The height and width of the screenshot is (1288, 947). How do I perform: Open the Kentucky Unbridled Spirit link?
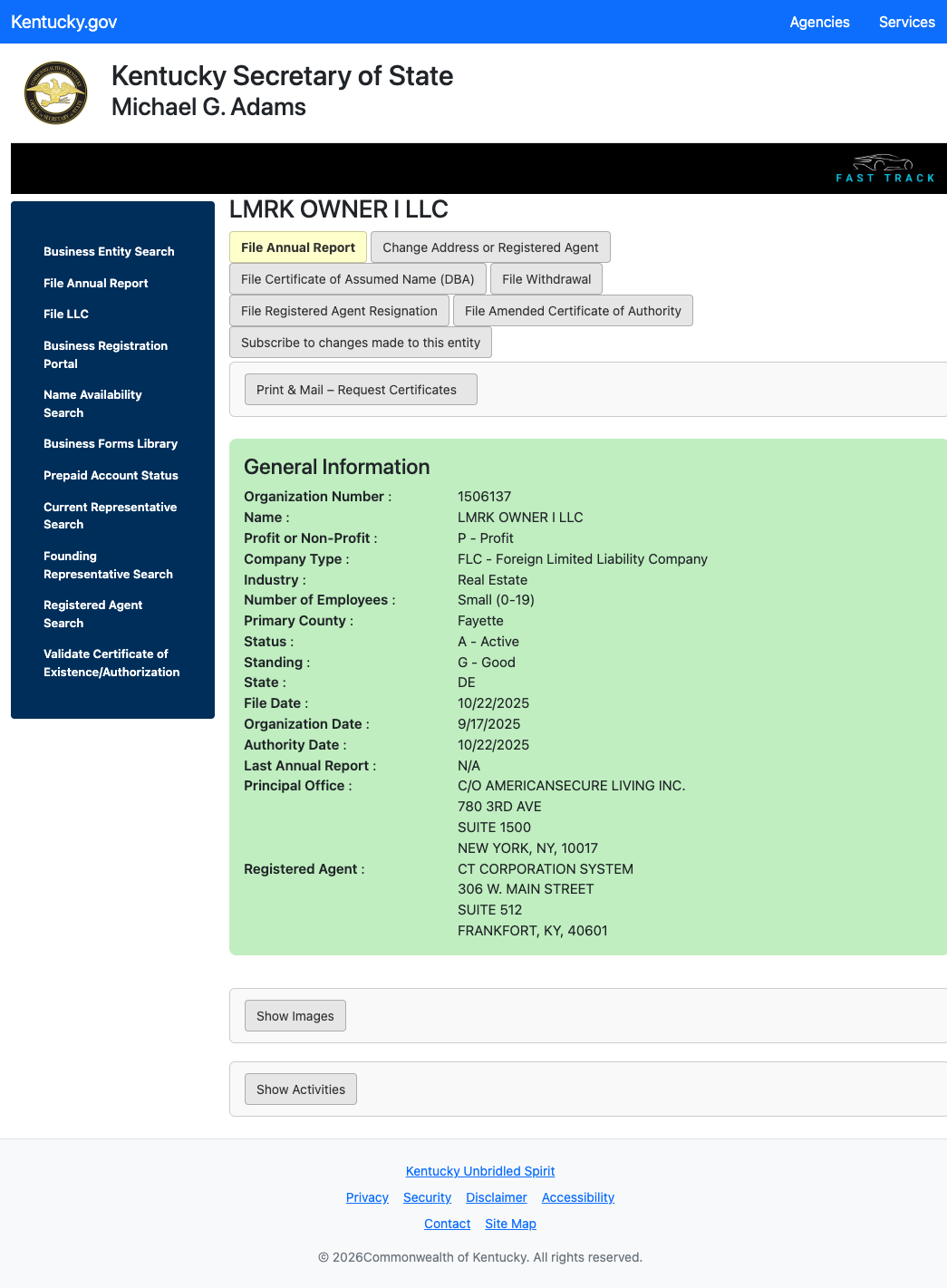point(480,1171)
